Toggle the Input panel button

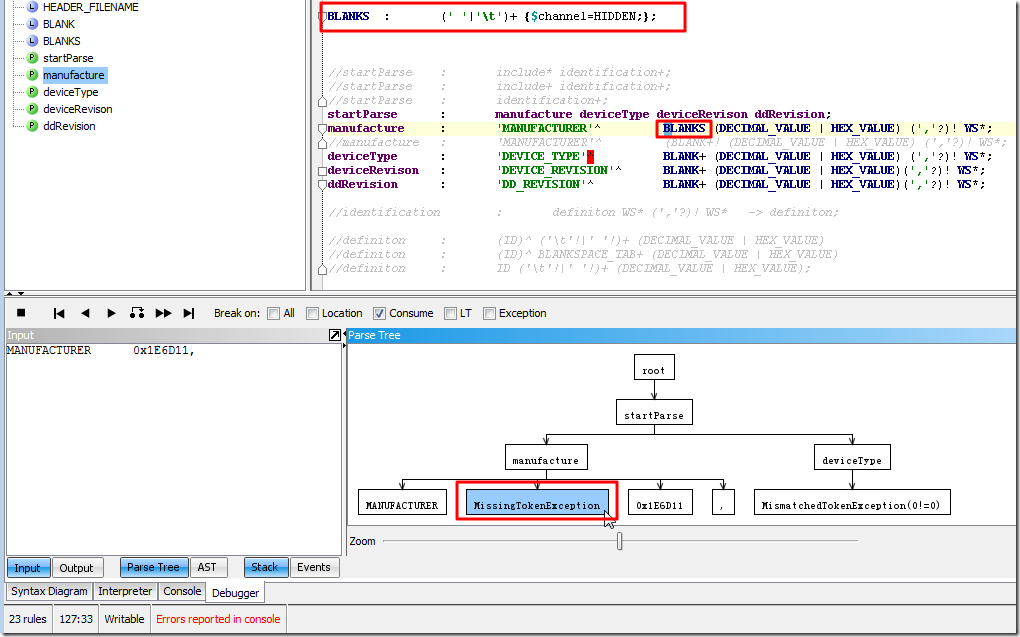[x=27, y=567]
